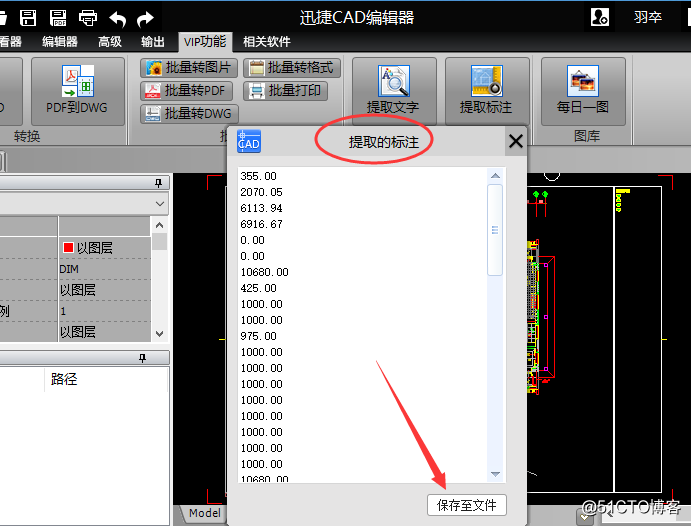Redo the last action

click(x=145, y=19)
